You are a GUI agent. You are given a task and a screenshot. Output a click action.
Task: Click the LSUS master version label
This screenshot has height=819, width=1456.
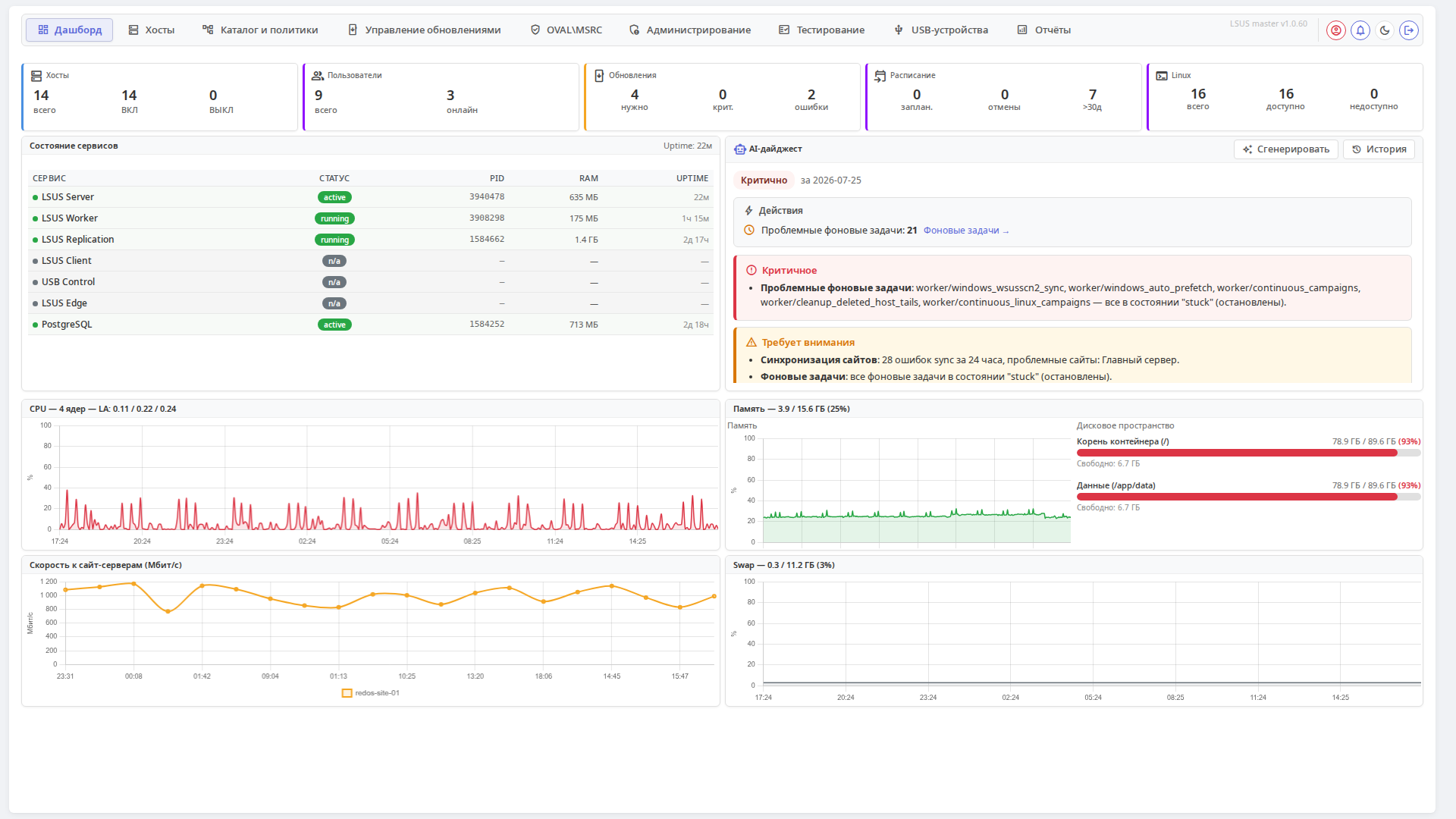(1268, 24)
